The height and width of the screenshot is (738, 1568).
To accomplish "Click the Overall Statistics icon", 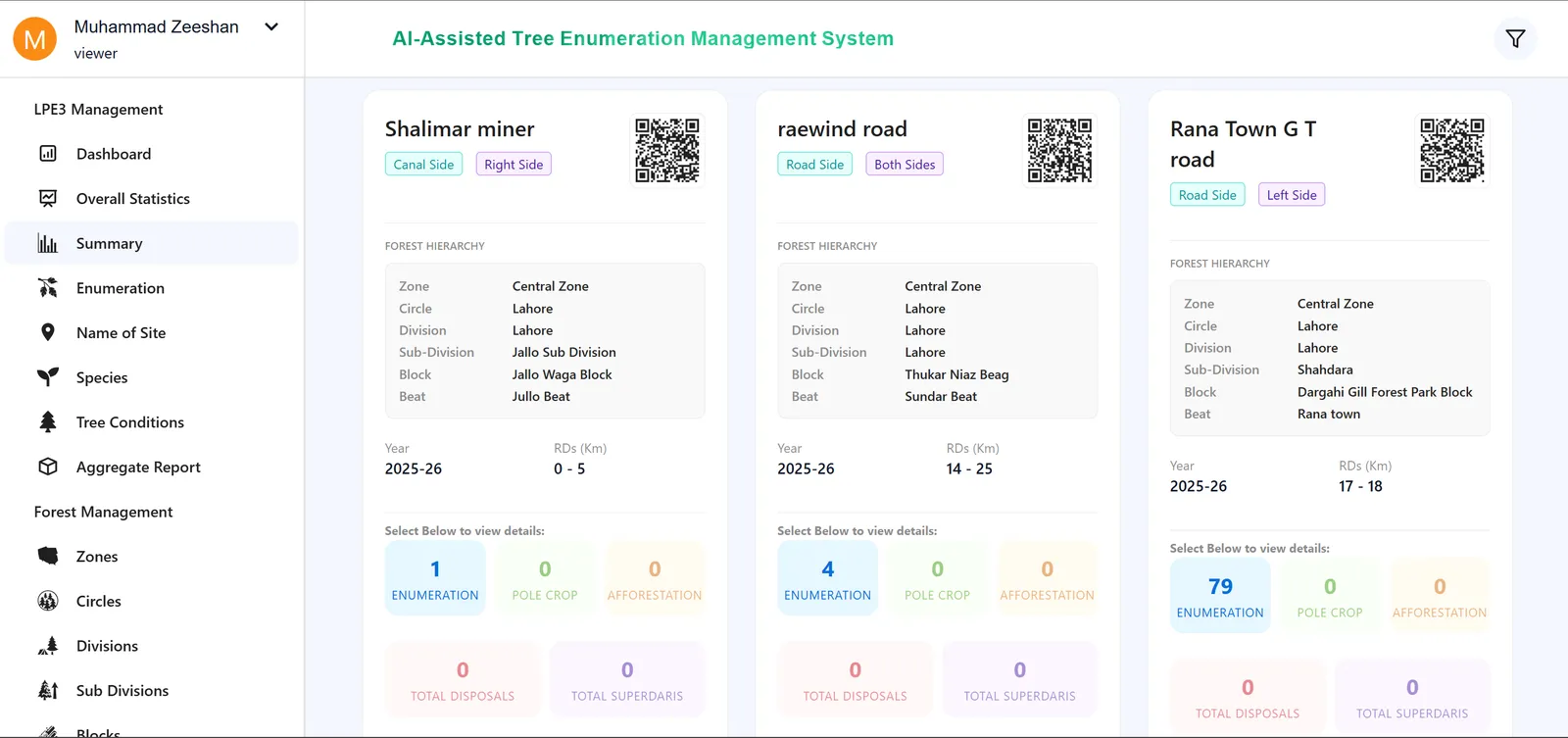I will (x=48, y=198).
